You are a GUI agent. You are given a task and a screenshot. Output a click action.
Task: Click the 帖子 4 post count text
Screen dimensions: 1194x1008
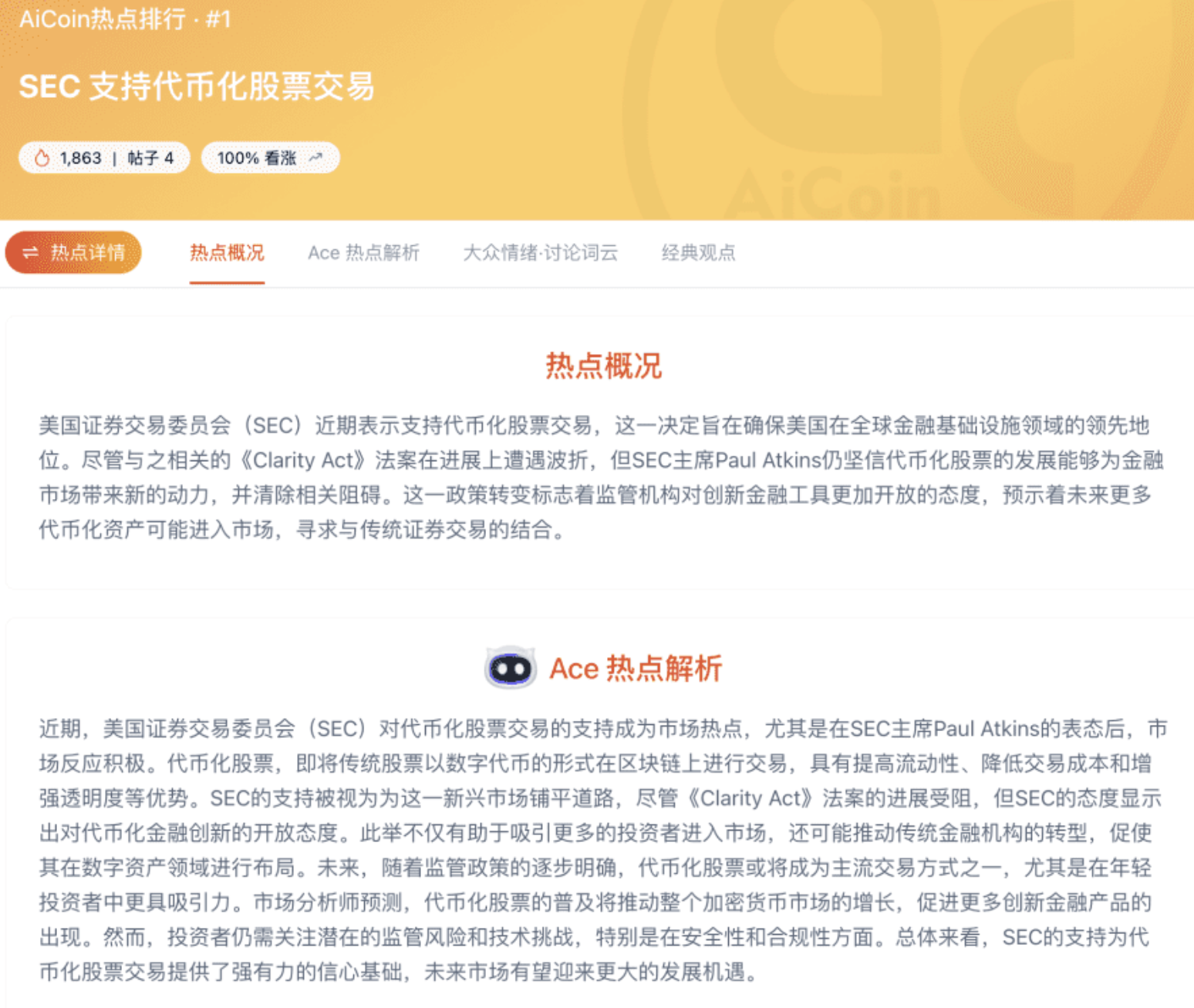point(150,158)
